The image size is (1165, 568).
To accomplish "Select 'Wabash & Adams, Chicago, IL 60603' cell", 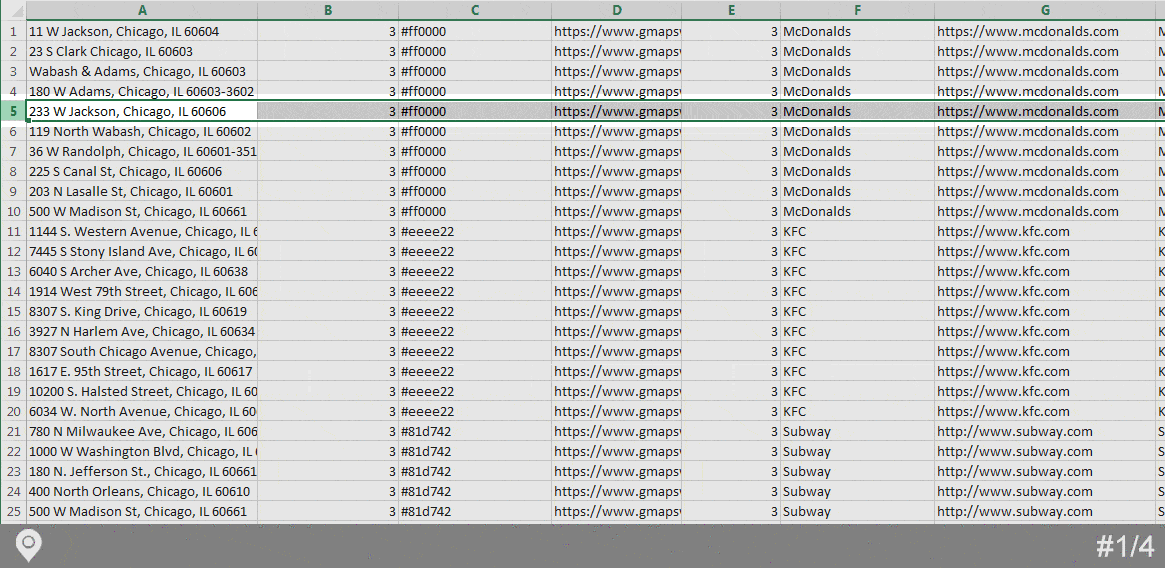I will pyautogui.click(x=142, y=71).
